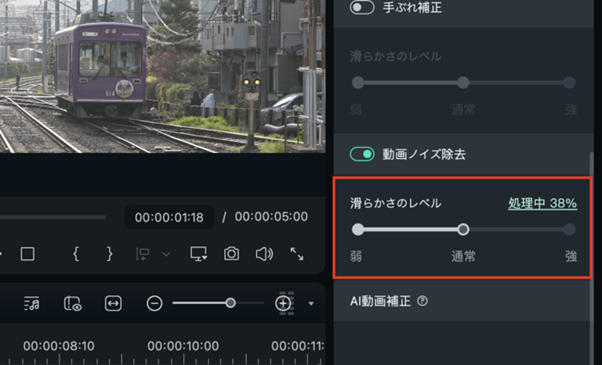Turn off the 動画ノイズ除去 toggle
The height and width of the screenshot is (365, 602).
[x=362, y=154]
